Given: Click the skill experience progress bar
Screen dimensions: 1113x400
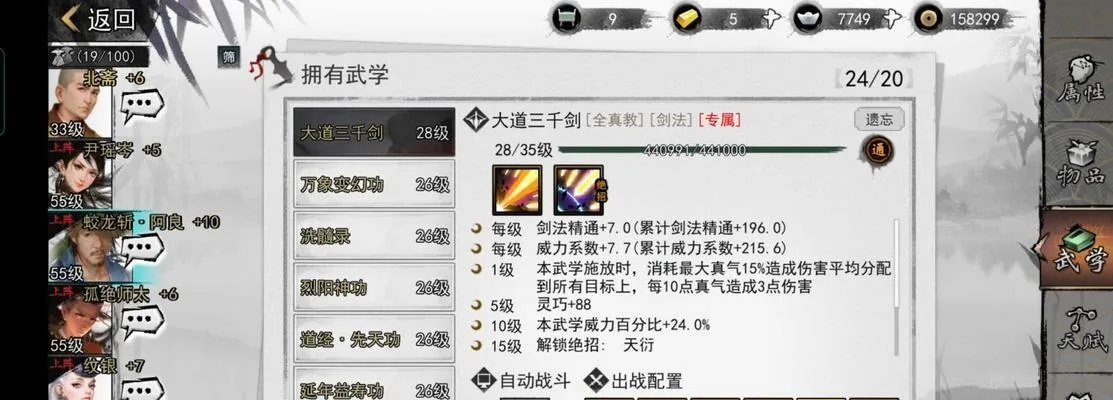Looking at the screenshot, I should [x=701, y=150].
